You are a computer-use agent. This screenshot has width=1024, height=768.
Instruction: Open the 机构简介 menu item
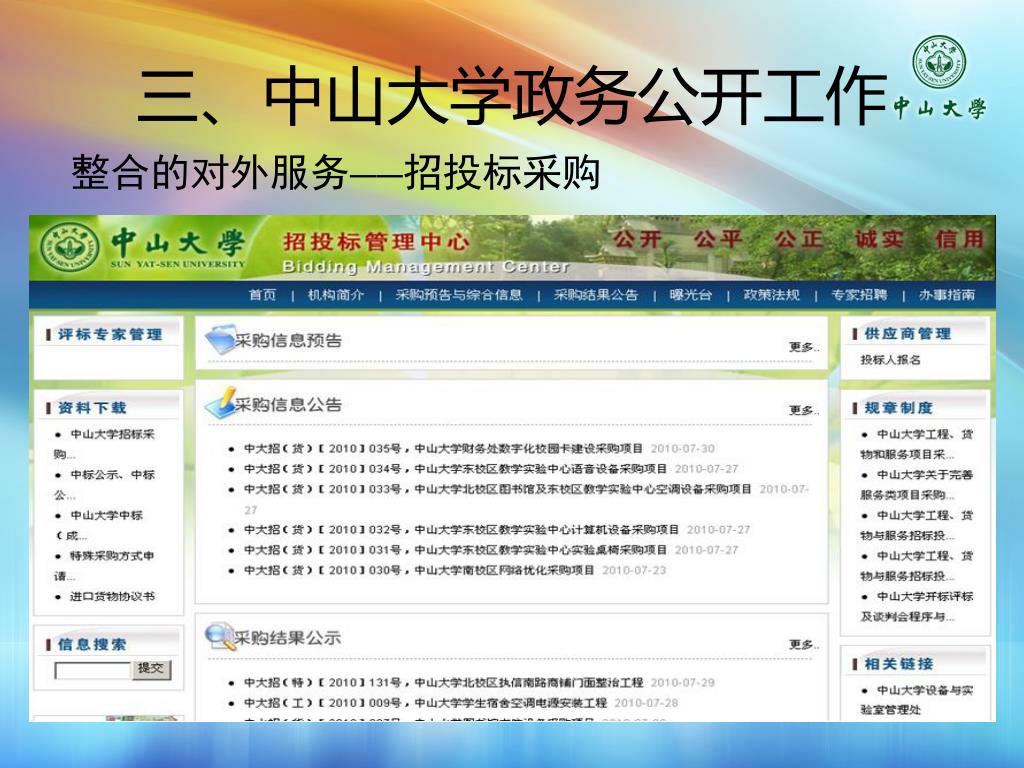pyautogui.click(x=336, y=295)
